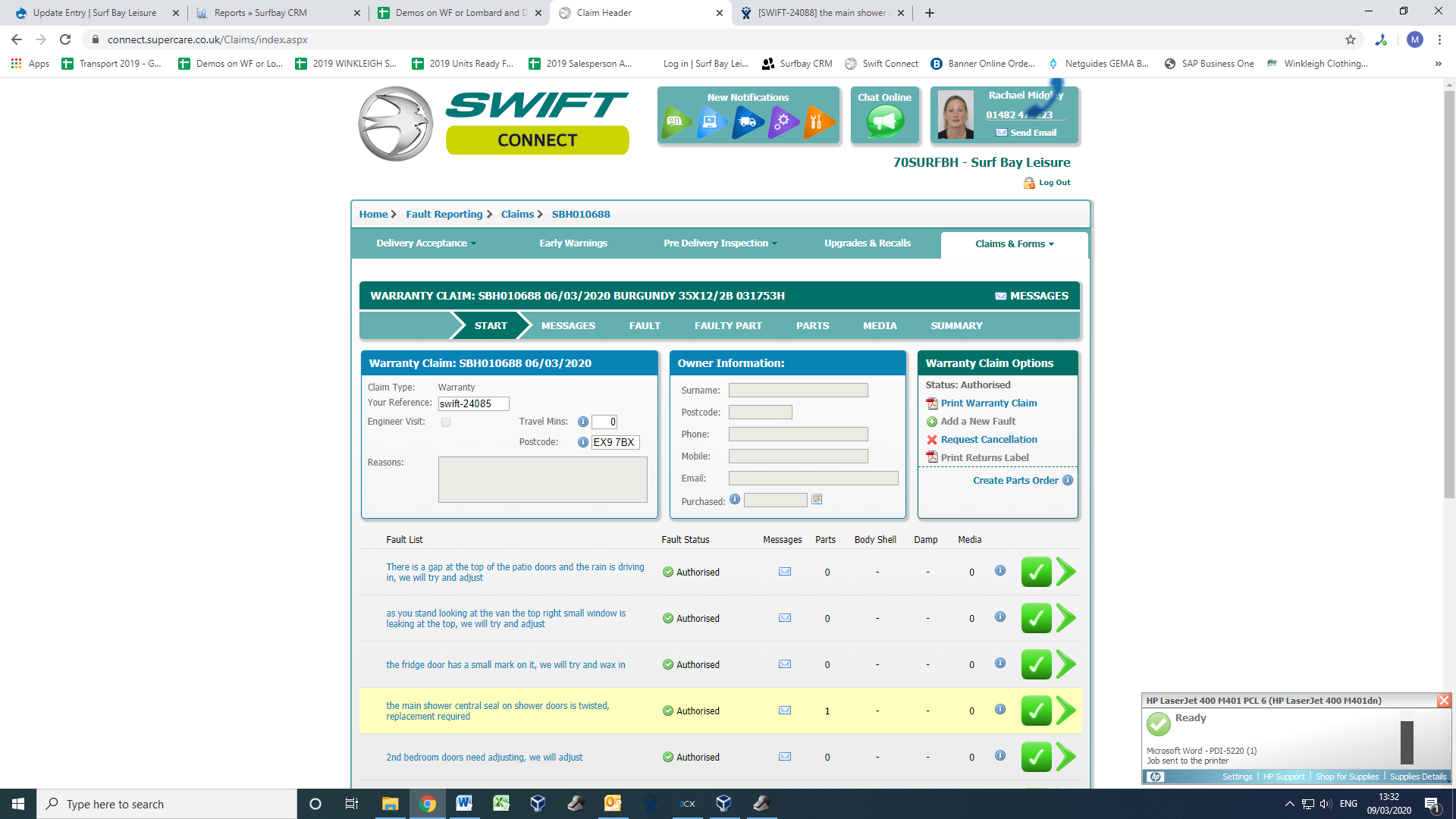Image resolution: width=1456 pixels, height=819 pixels.
Task: Click the Print Warranty Claim link
Action: (988, 403)
